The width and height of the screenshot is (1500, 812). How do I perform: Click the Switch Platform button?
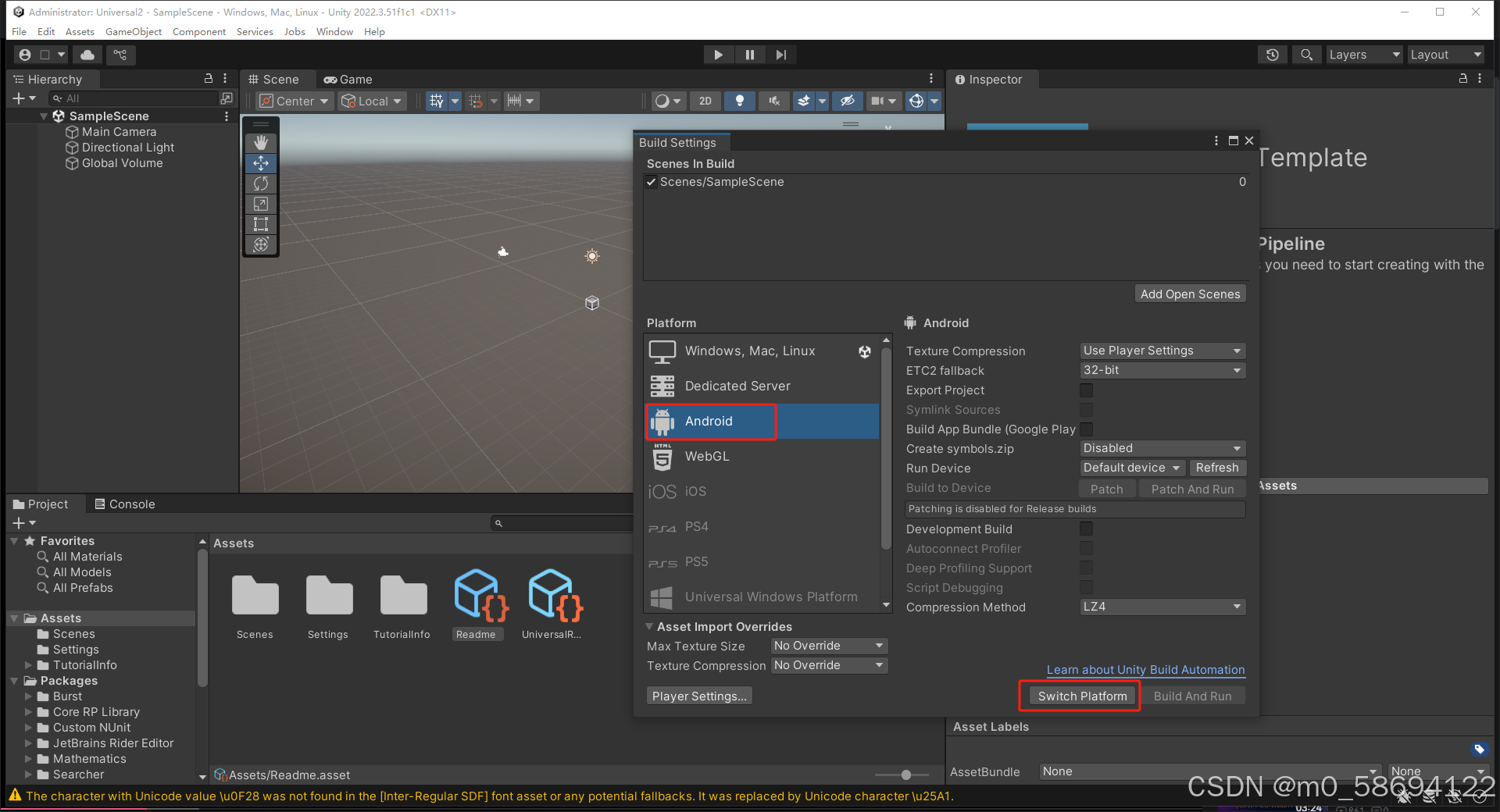(1080, 696)
